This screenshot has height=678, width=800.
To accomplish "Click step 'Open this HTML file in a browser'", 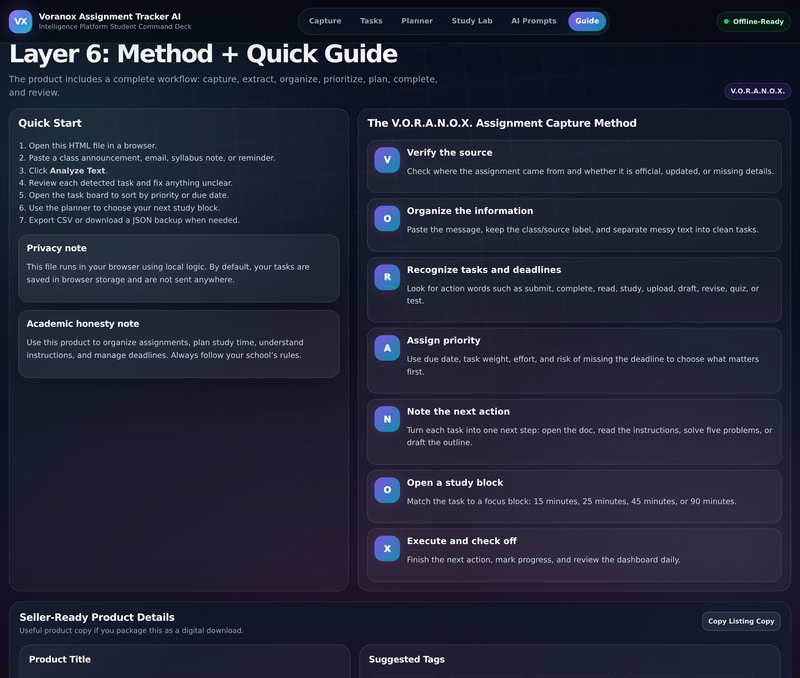I will pos(92,145).
